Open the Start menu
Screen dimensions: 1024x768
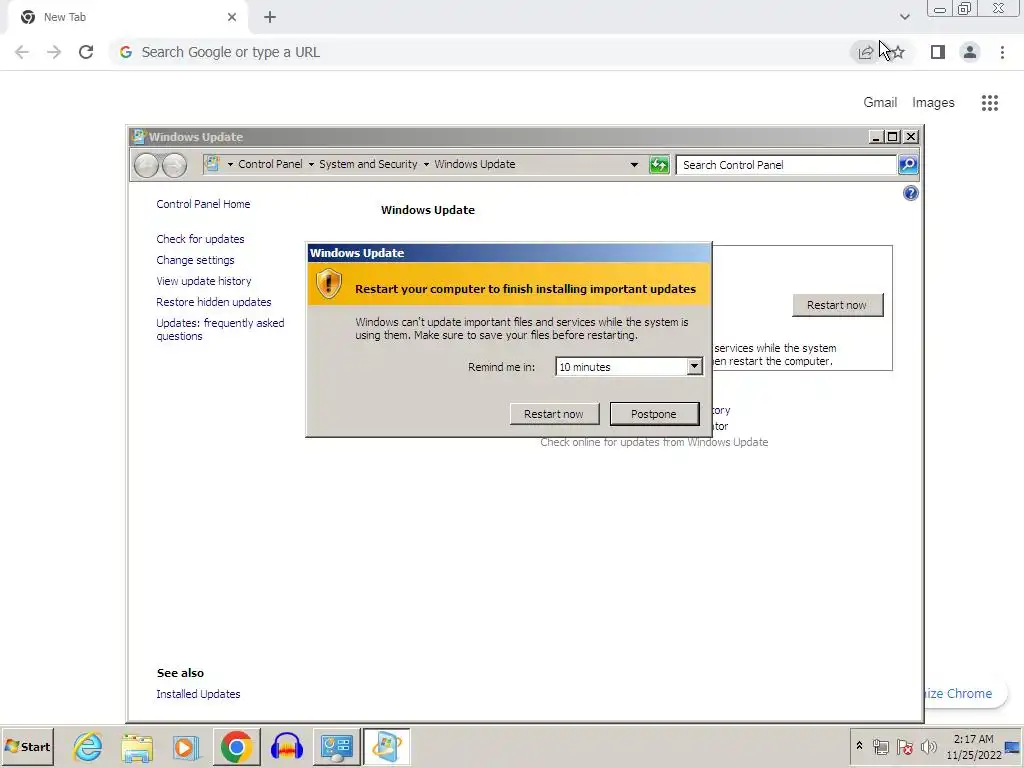click(x=27, y=746)
